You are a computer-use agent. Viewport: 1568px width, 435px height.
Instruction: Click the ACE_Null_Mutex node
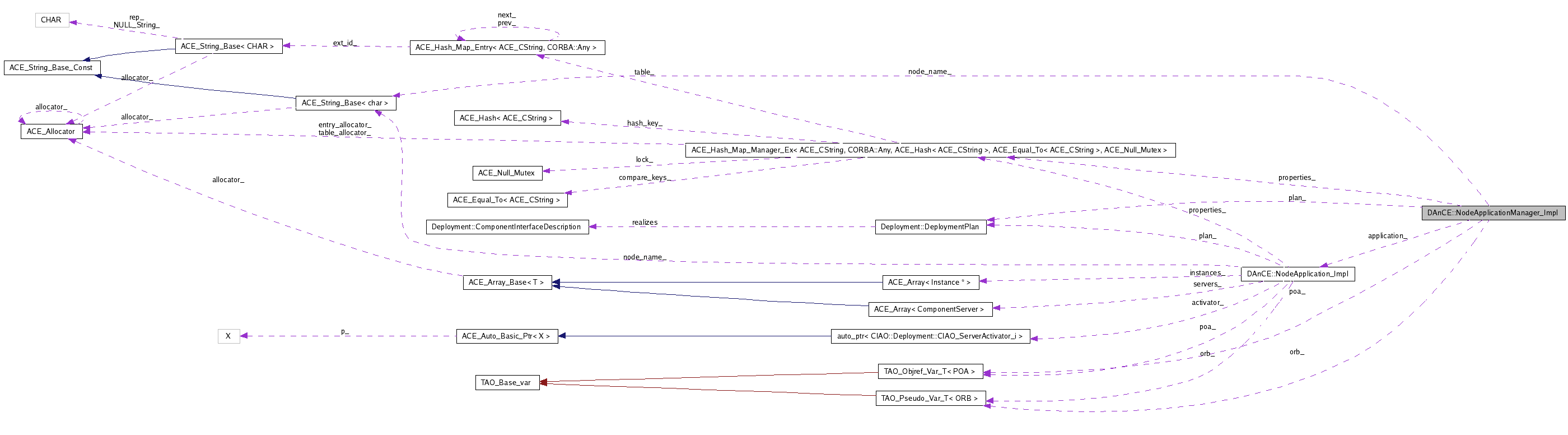(507, 173)
